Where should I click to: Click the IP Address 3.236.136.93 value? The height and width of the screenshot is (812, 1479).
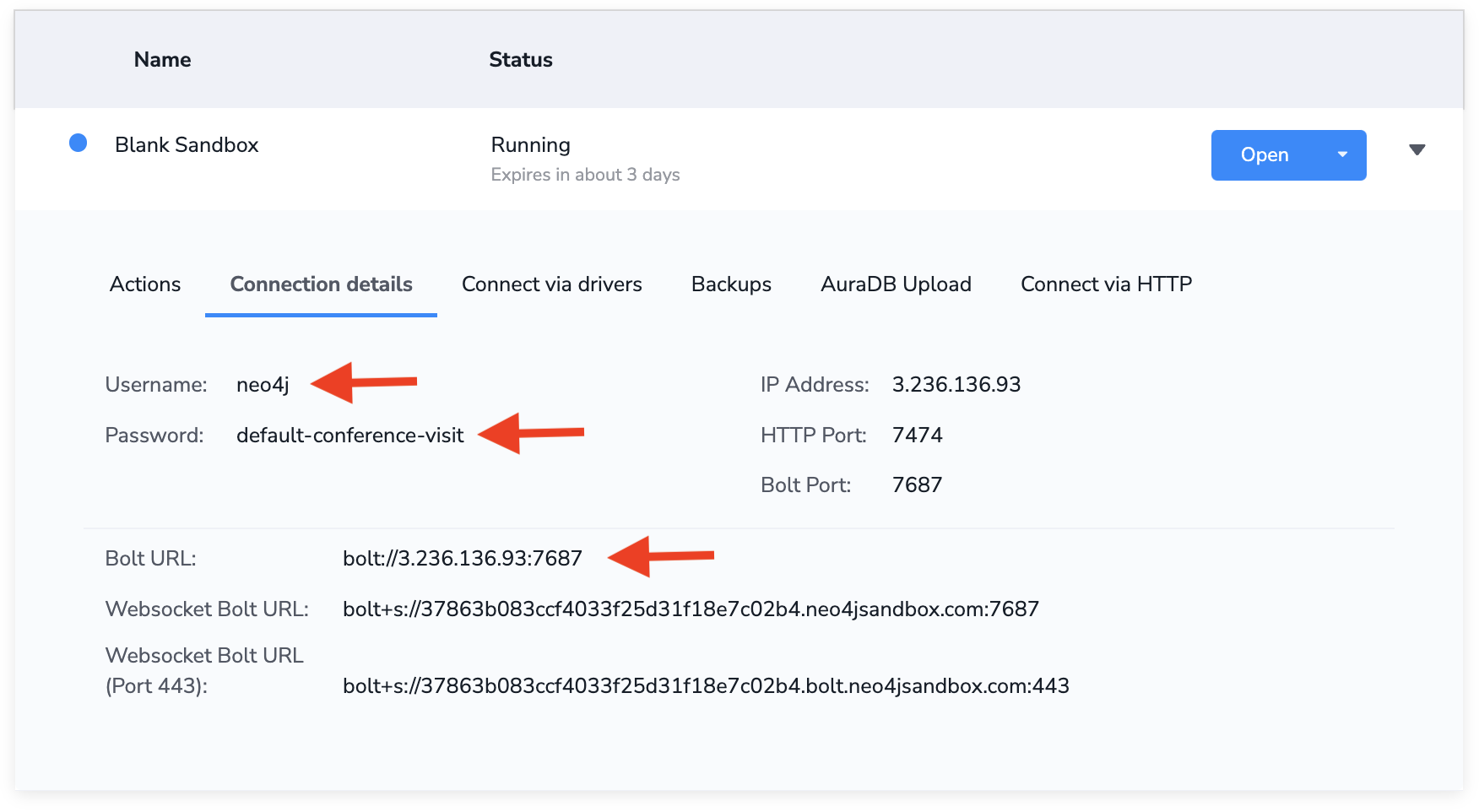tap(956, 384)
